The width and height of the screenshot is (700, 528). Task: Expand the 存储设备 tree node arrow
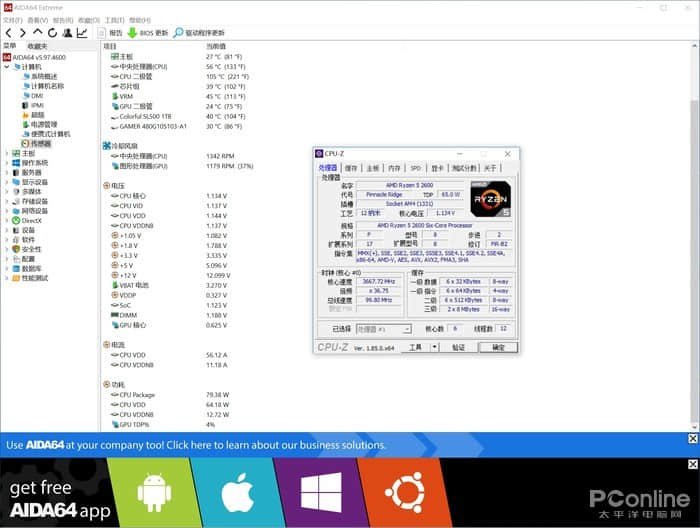tap(7, 201)
